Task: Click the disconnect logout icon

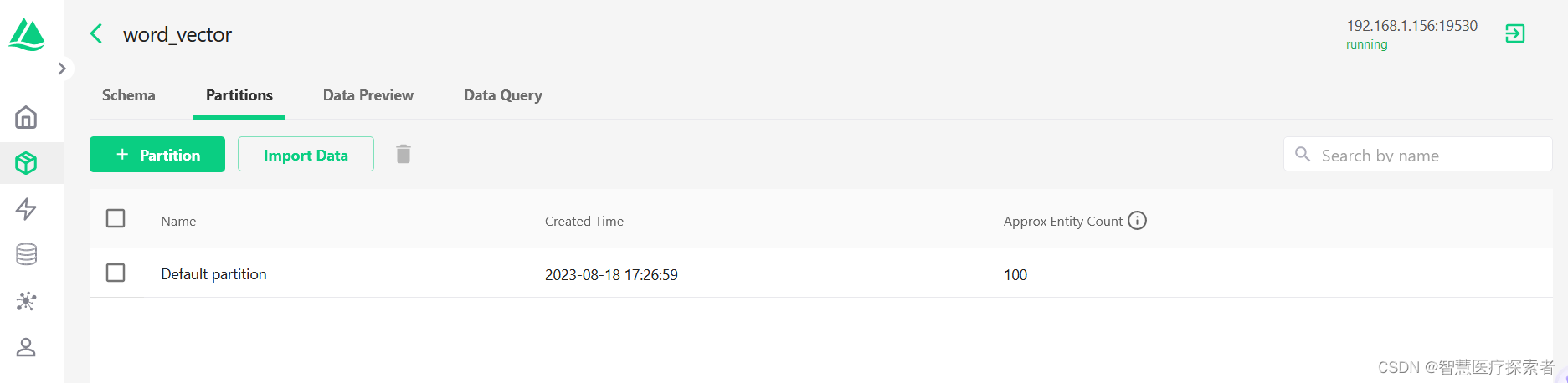Action: tap(1514, 33)
